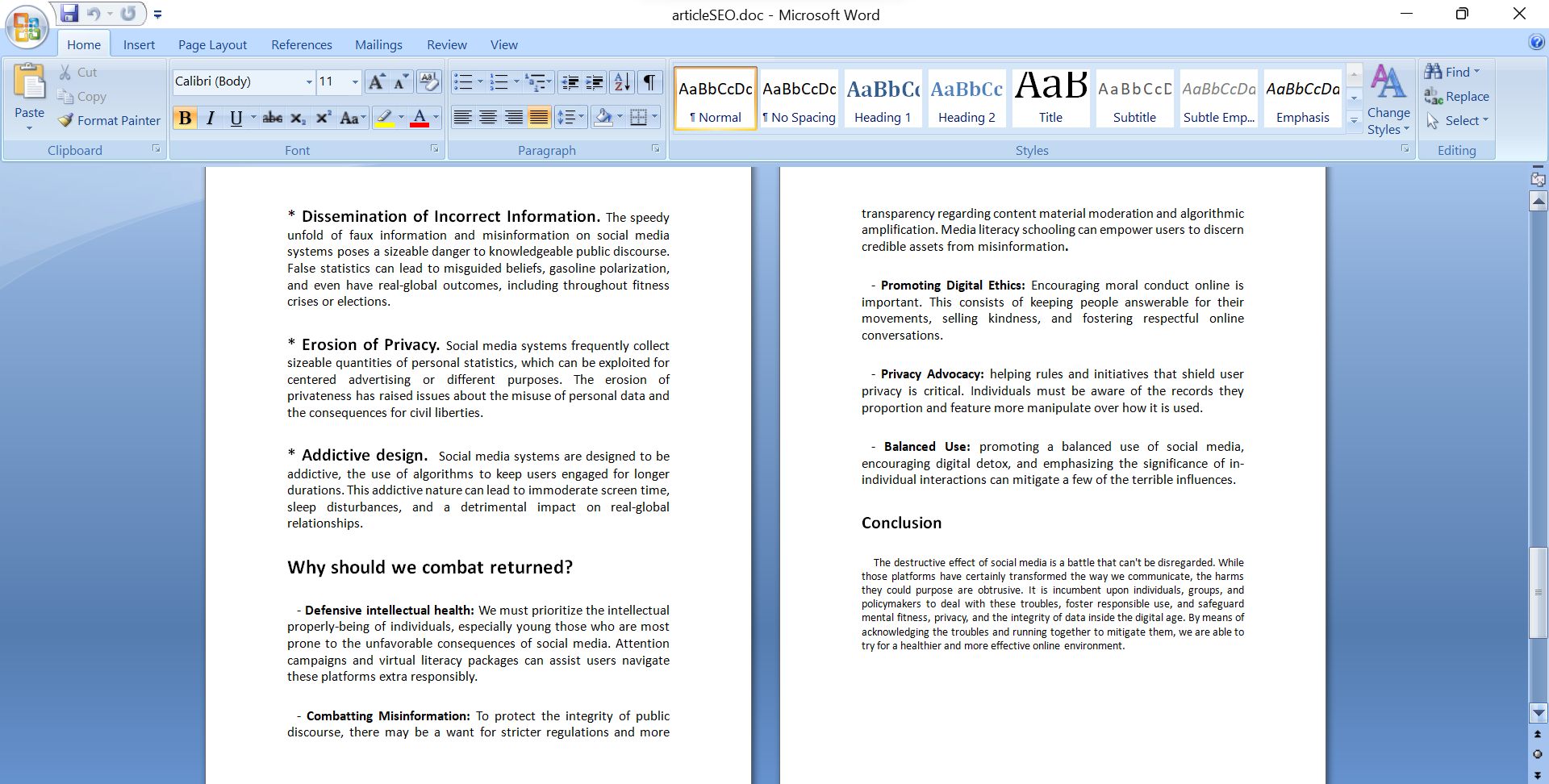Screen dimensions: 1549x784
Task: Click the Paste clipboard icon
Action: coord(29,82)
